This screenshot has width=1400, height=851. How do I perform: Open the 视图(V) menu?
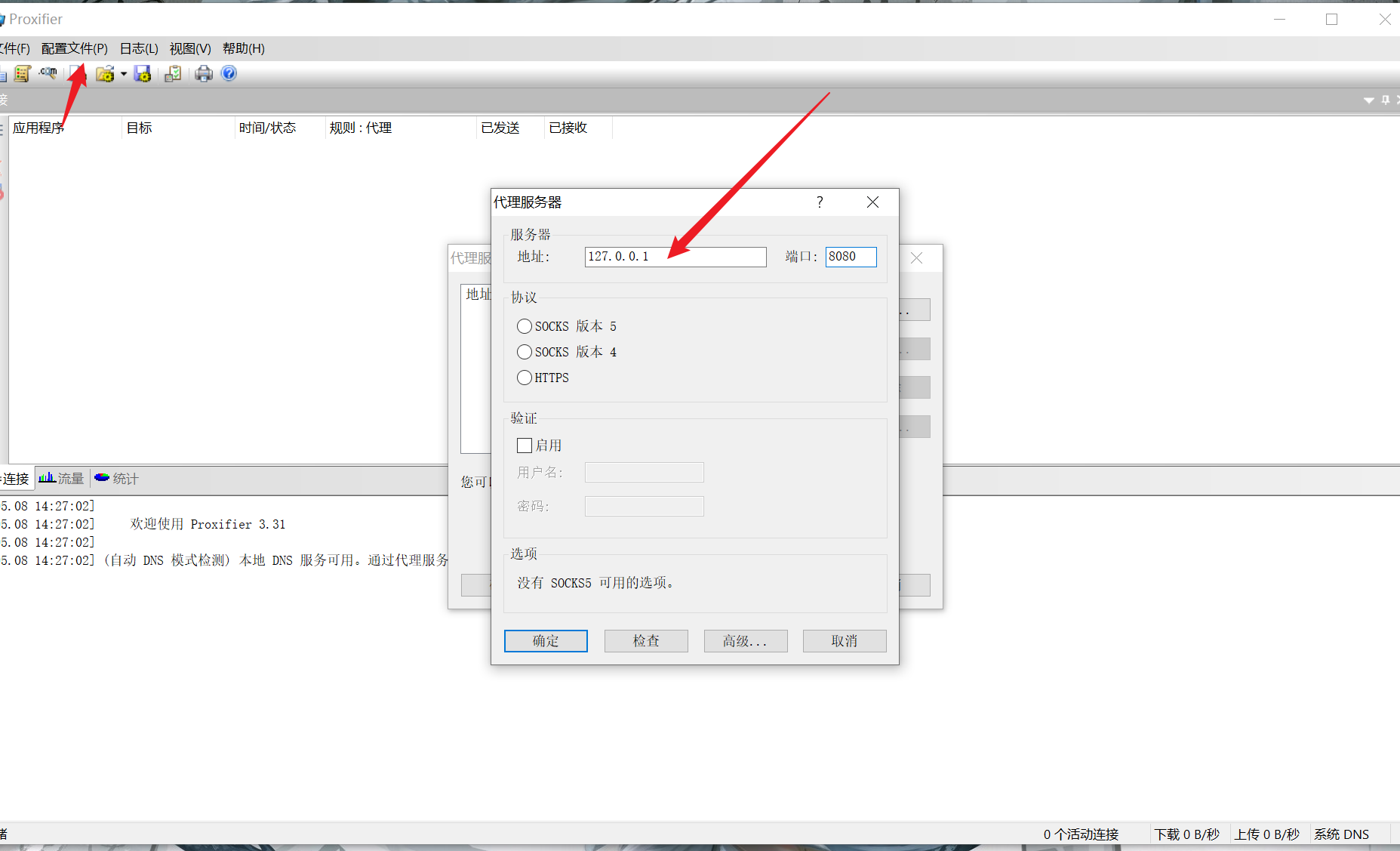pyautogui.click(x=189, y=48)
